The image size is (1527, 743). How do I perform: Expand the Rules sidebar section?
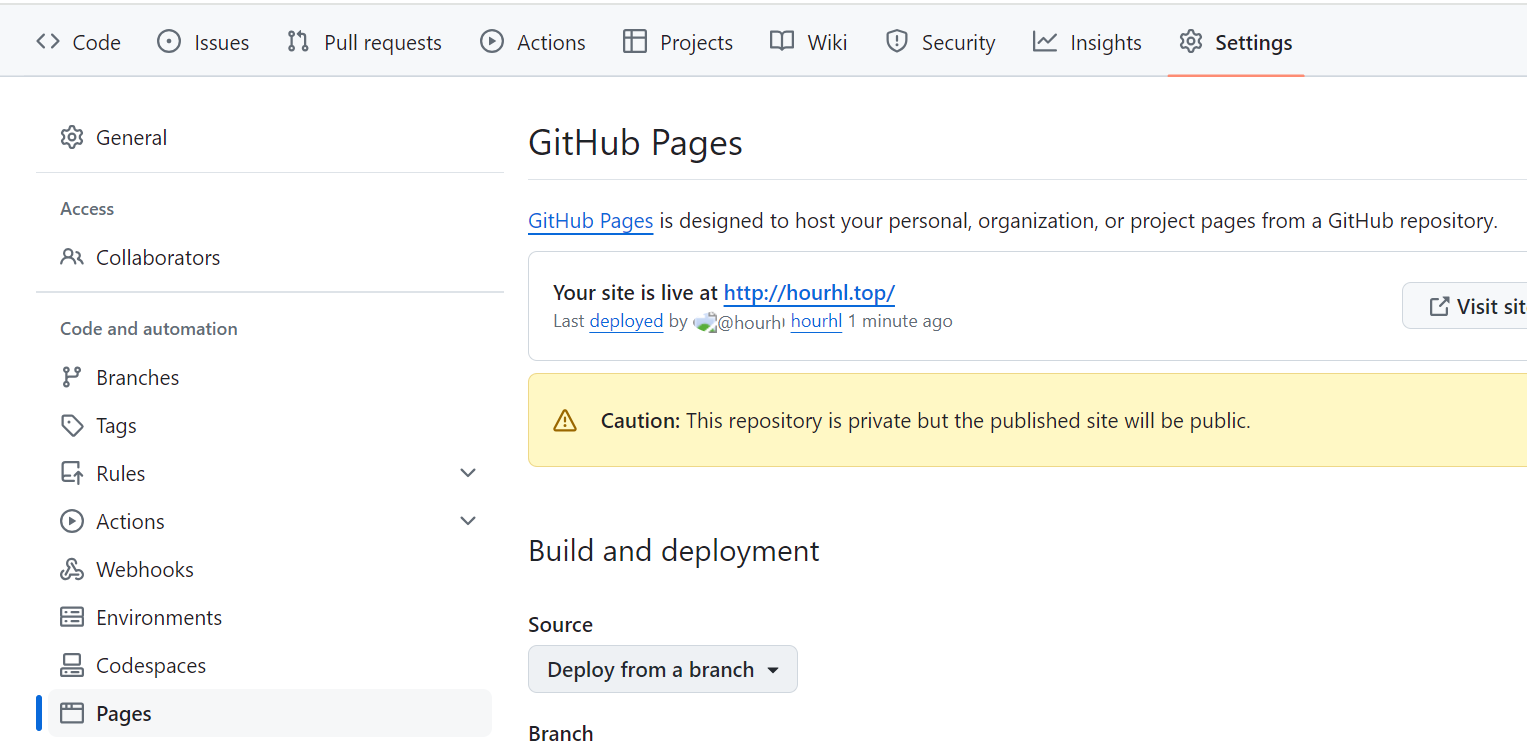(467, 472)
